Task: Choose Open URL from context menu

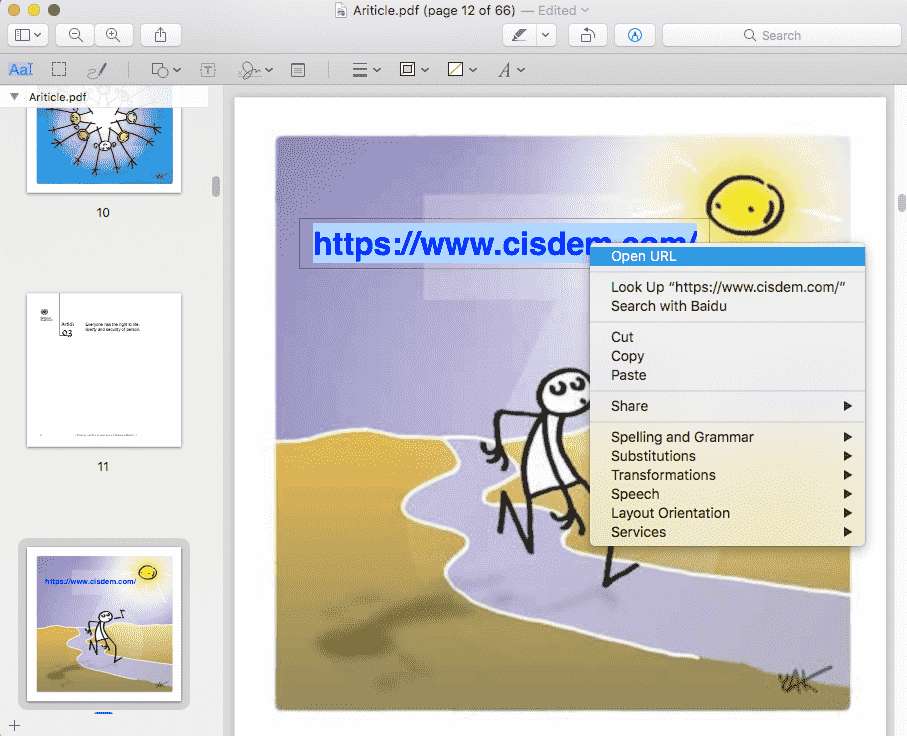Action: [x=727, y=256]
